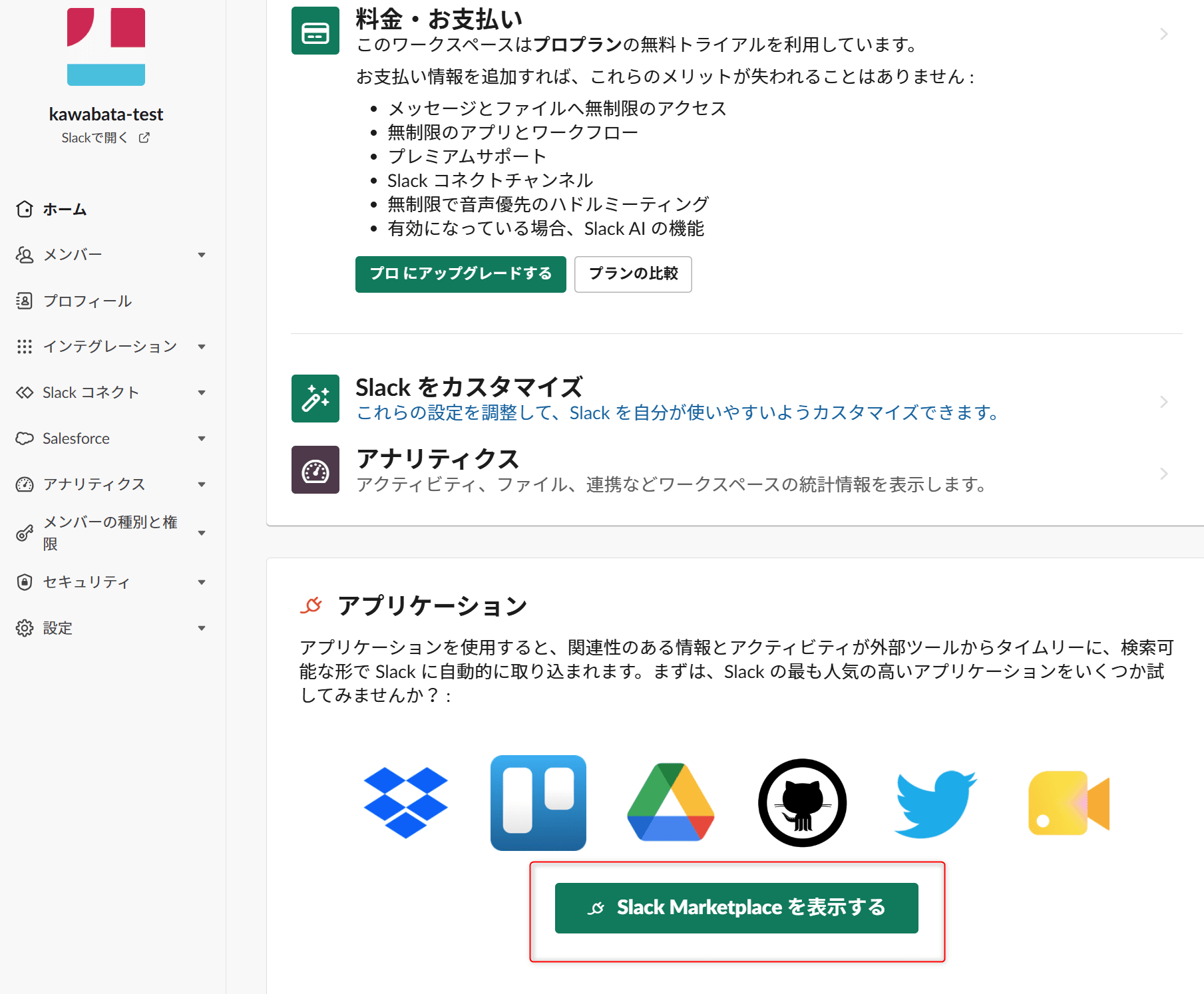Open the main アナリティクス heading
1204x994 pixels.
coord(438,458)
